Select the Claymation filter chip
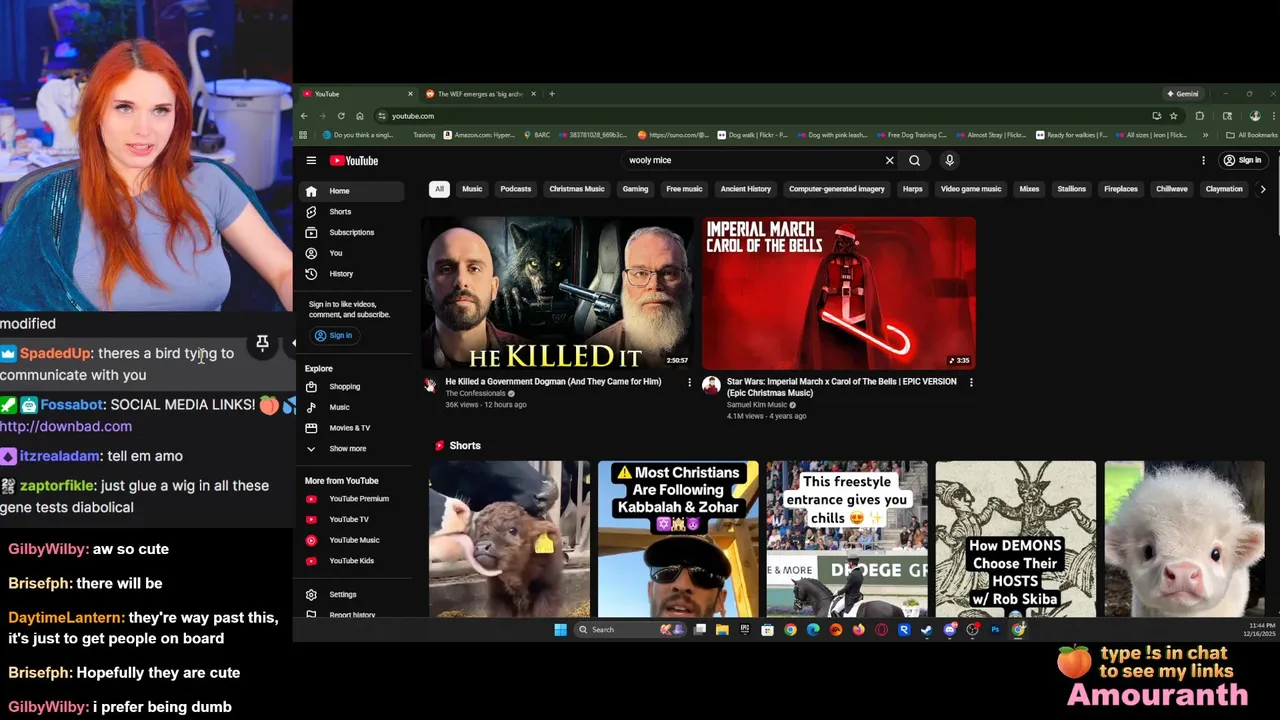 click(1224, 189)
